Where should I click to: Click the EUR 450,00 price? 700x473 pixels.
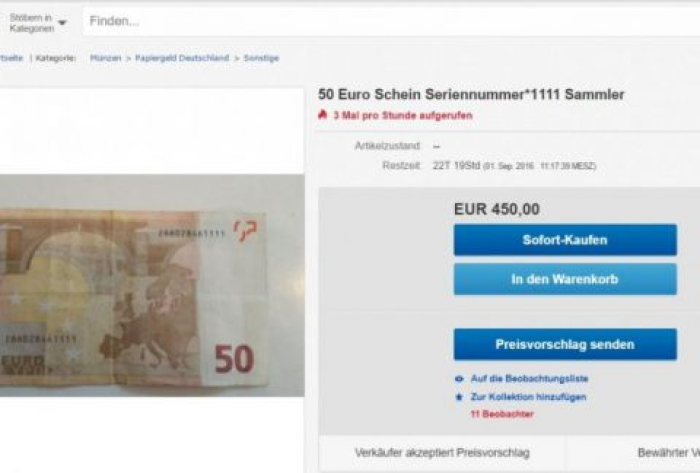[x=497, y=209]
